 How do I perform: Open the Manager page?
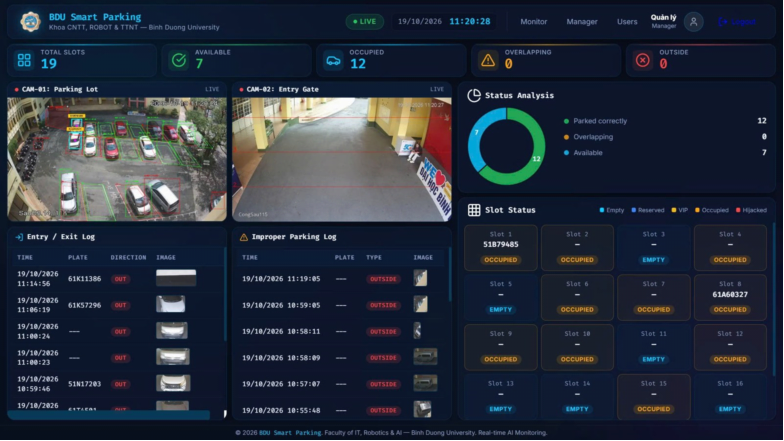point(582,22)
